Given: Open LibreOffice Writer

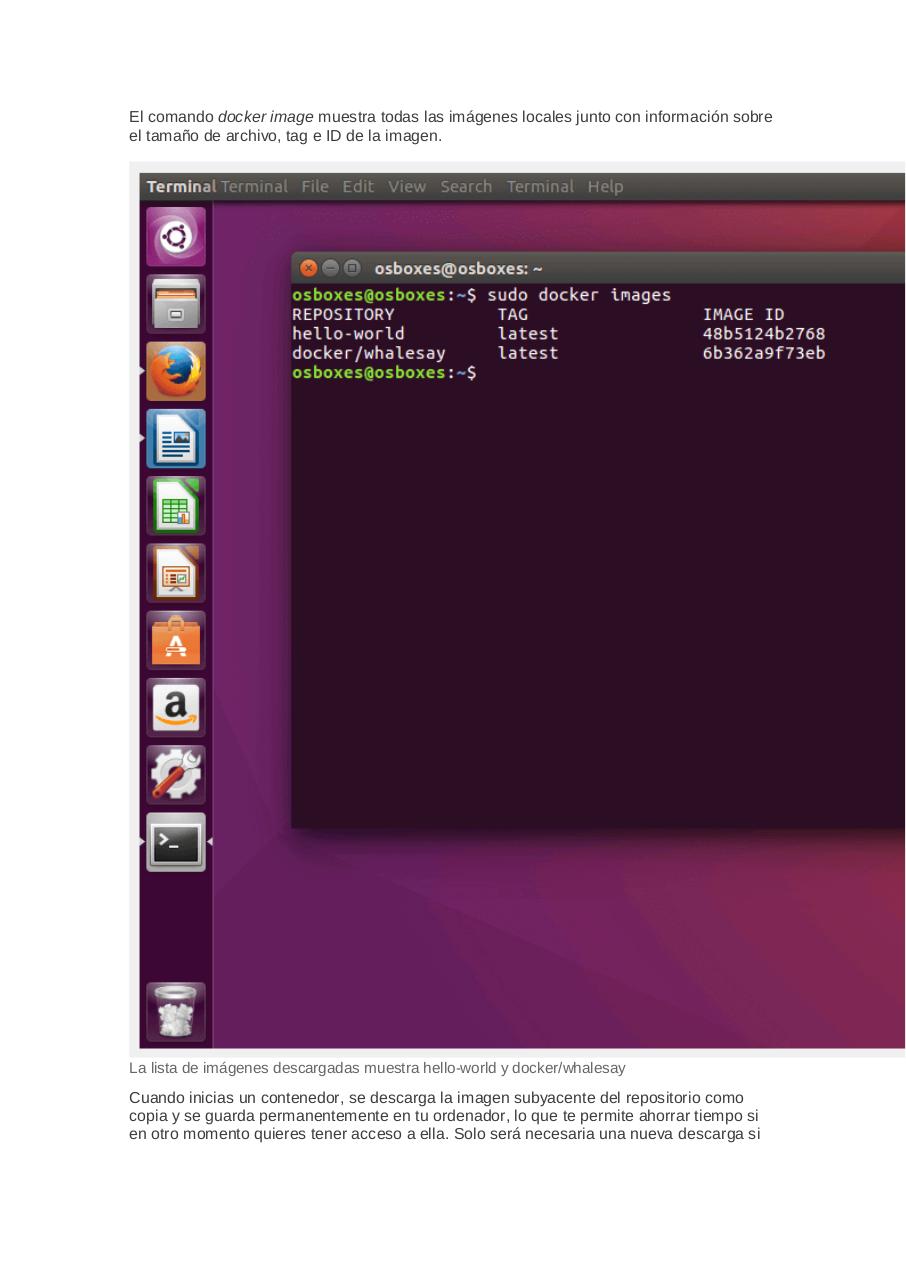Looking at the screenshot, I should (x=175, y=438).
